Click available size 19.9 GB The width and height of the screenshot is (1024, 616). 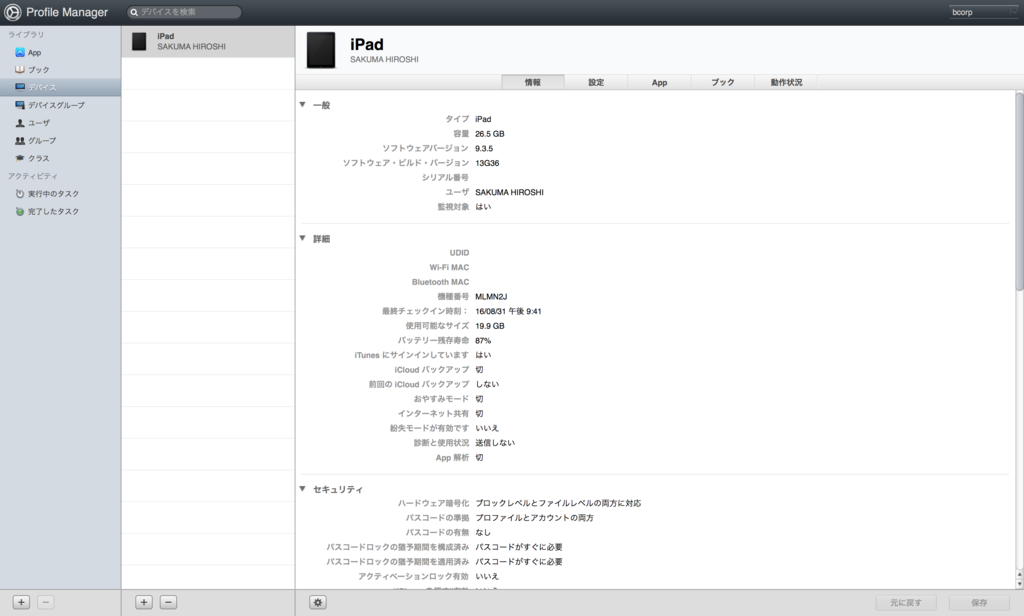pos(490,326)
